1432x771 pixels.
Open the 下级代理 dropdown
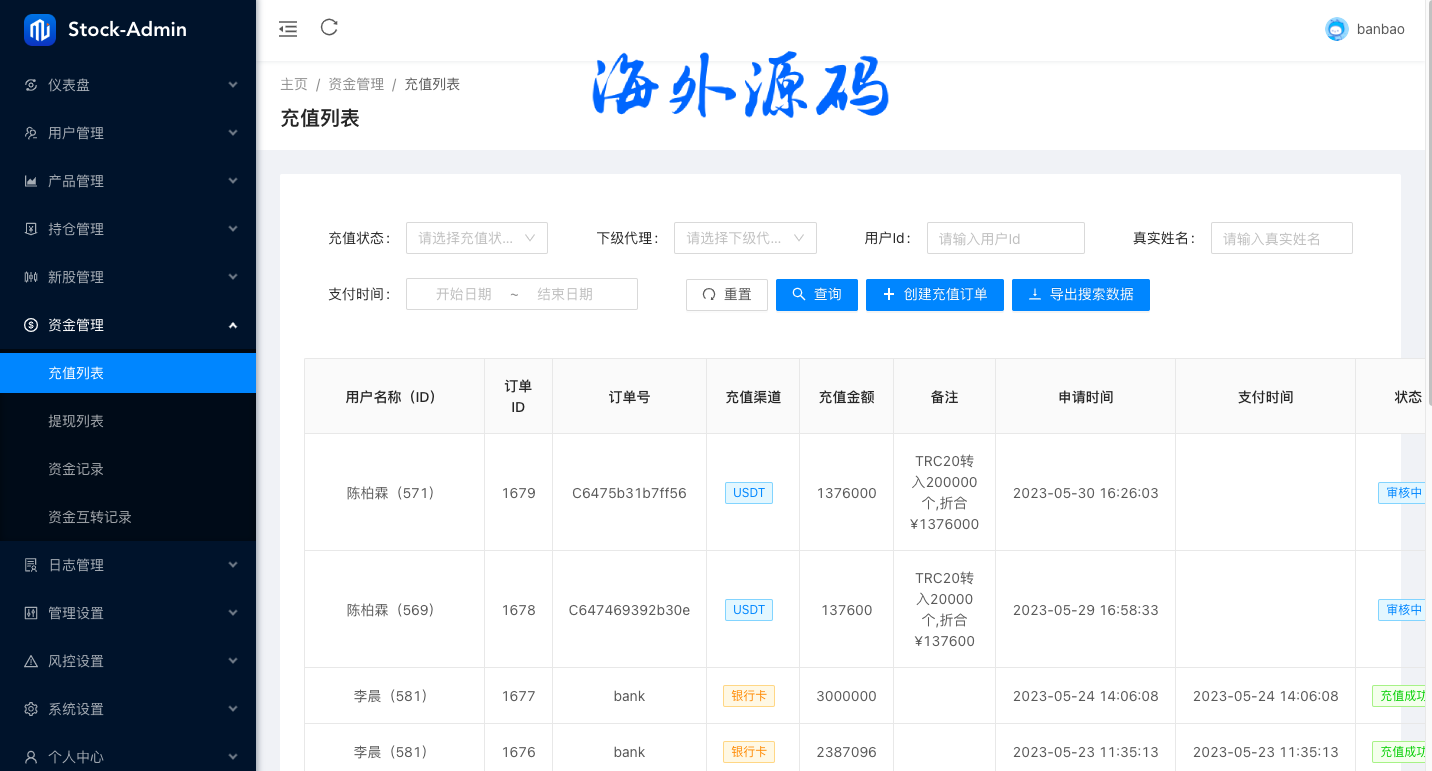745,238
